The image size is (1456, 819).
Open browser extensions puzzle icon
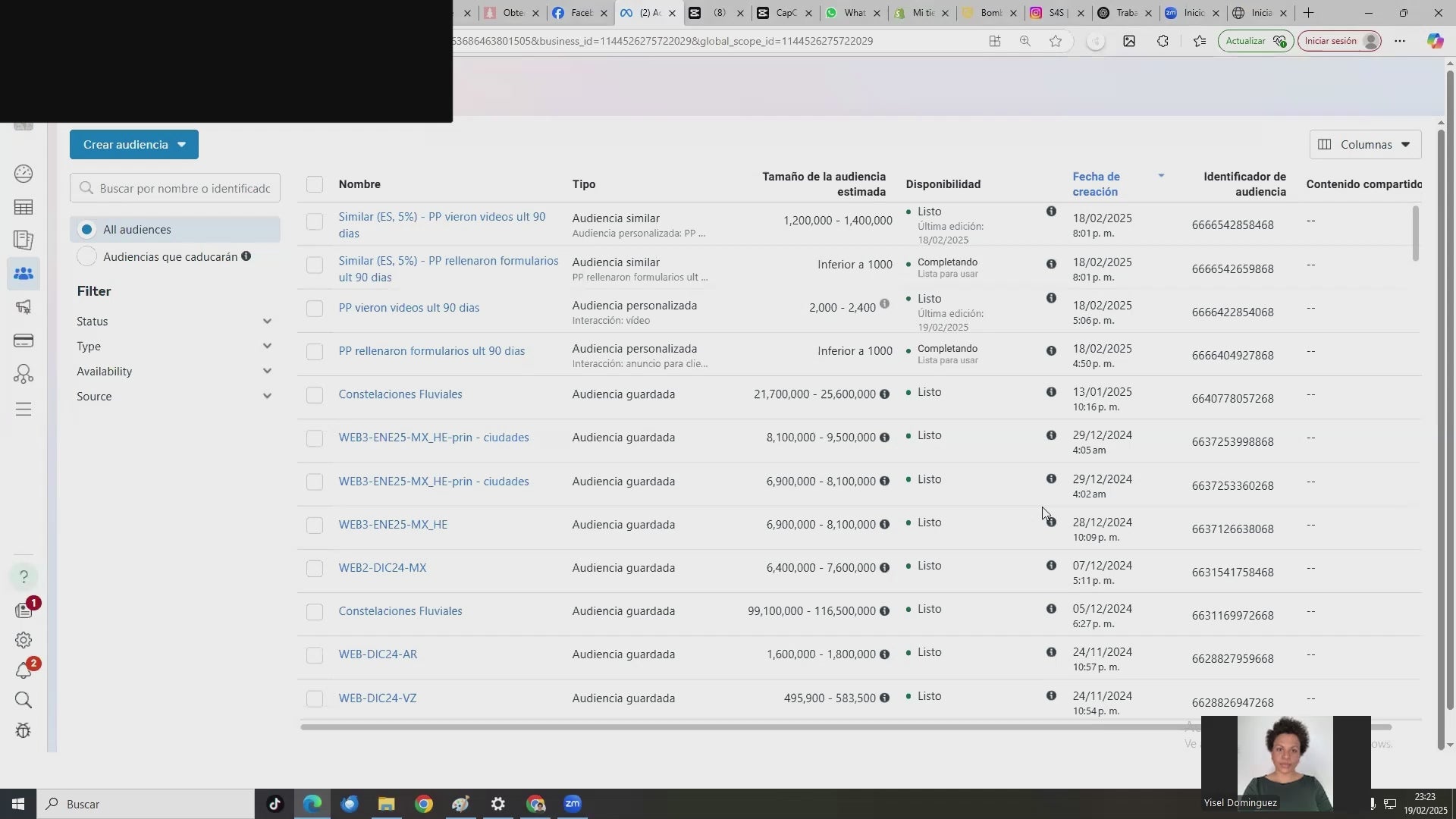pyautogui.click(x=1163, y=41)
